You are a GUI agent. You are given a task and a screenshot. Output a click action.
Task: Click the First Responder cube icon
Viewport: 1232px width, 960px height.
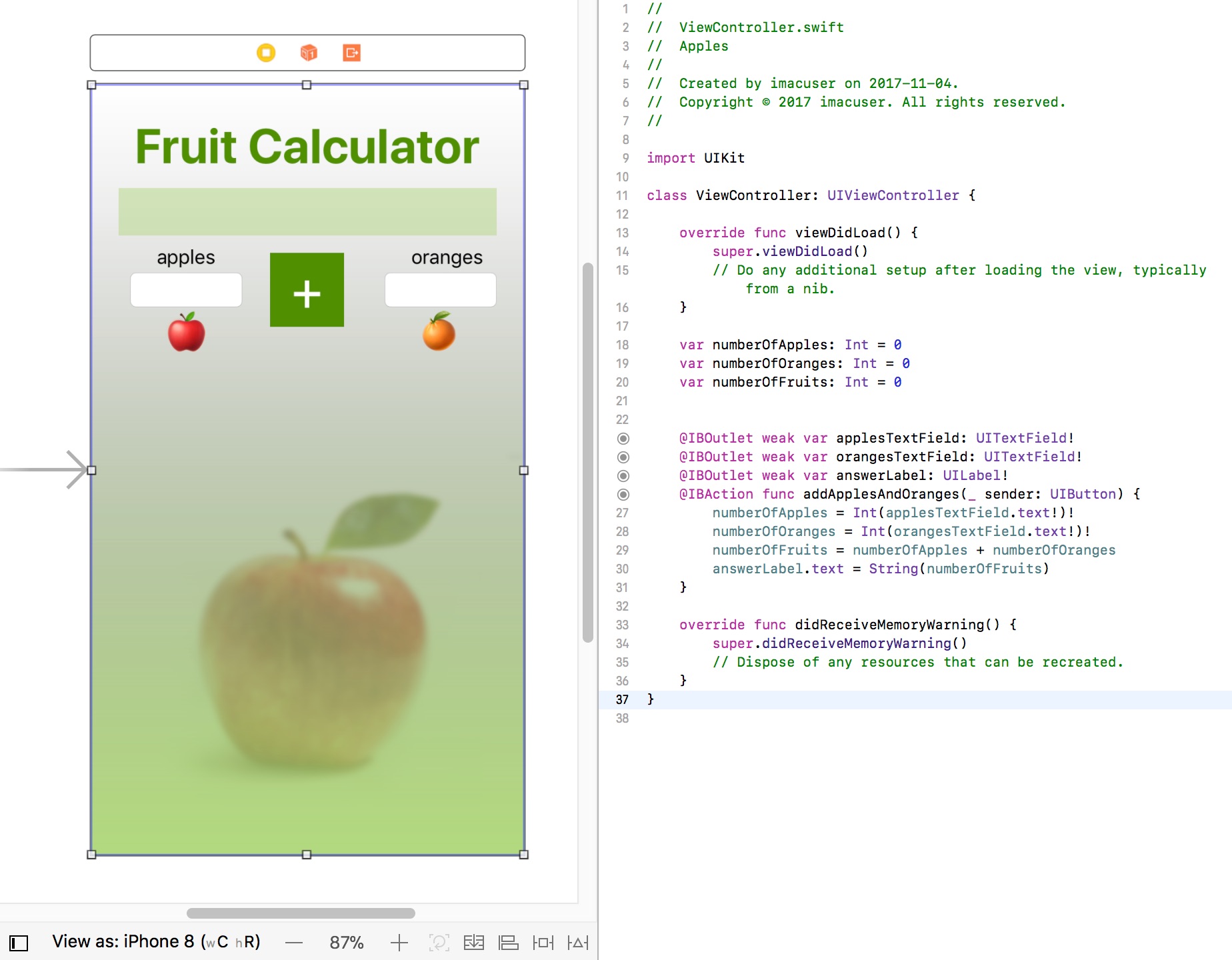pyautogui.click(x=309, y=53)
